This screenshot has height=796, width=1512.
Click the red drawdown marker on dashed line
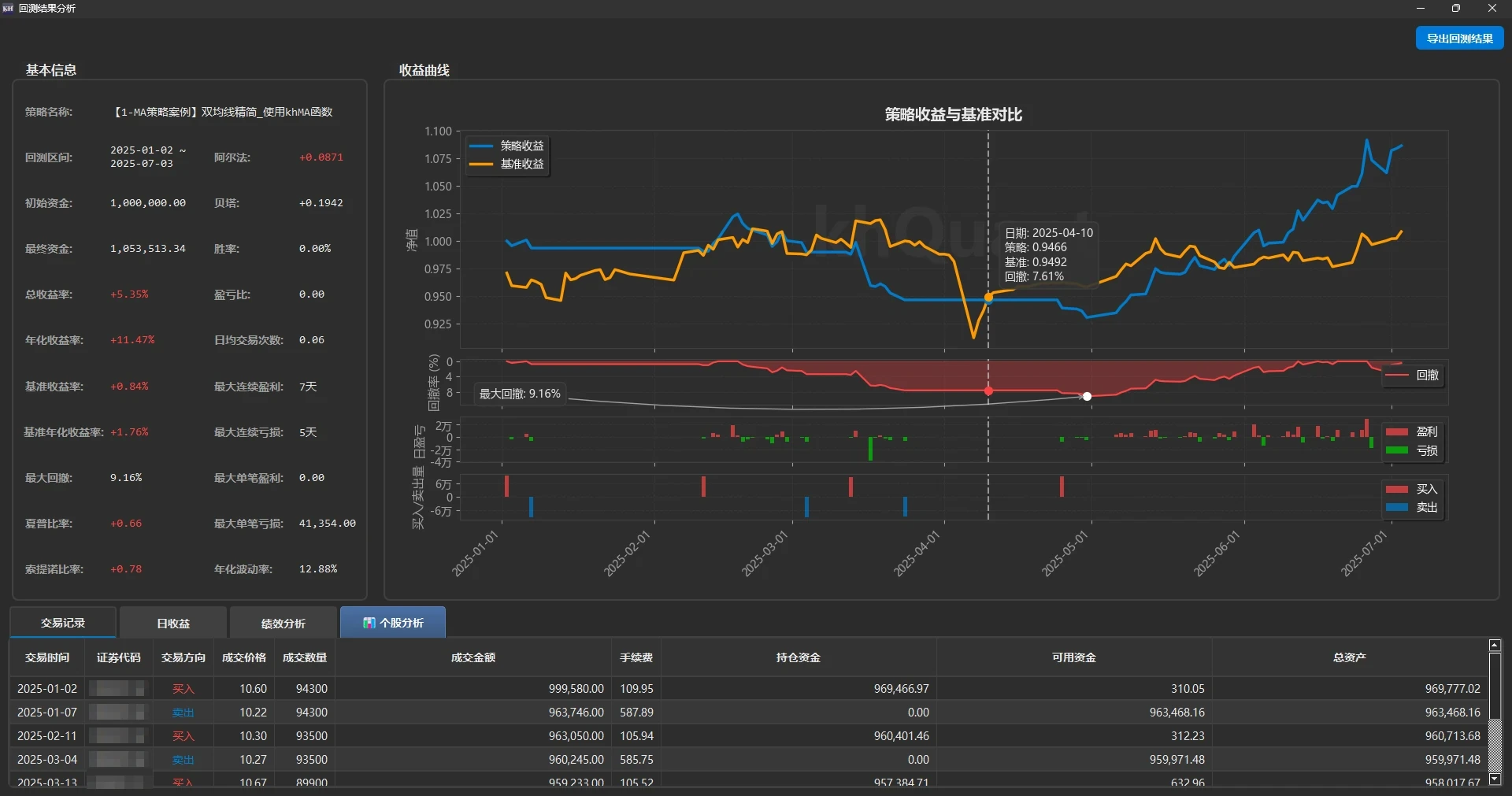coord(988,391)
